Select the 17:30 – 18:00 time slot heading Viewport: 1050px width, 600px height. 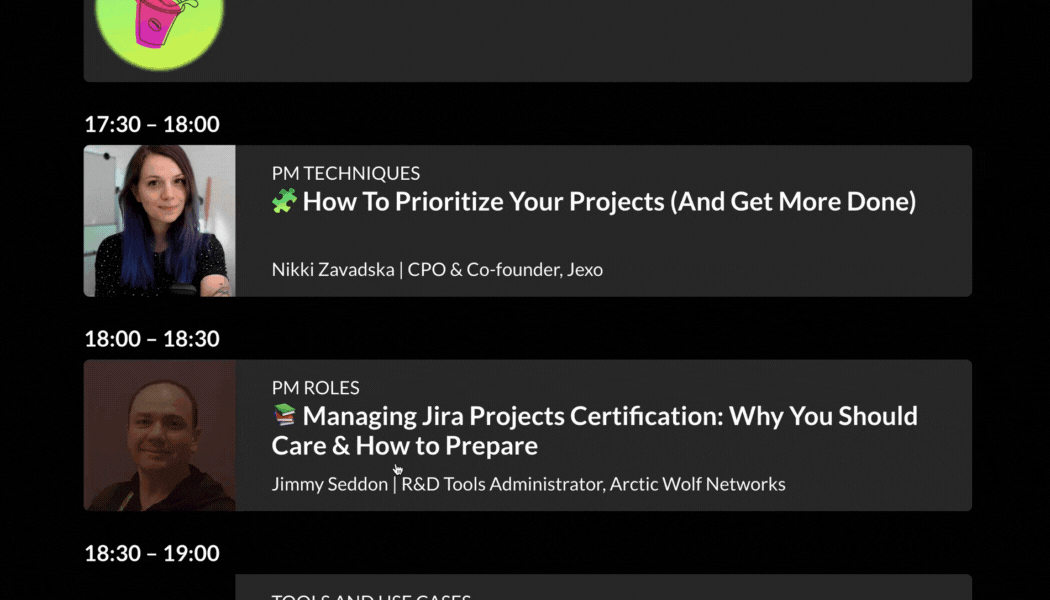152,124
